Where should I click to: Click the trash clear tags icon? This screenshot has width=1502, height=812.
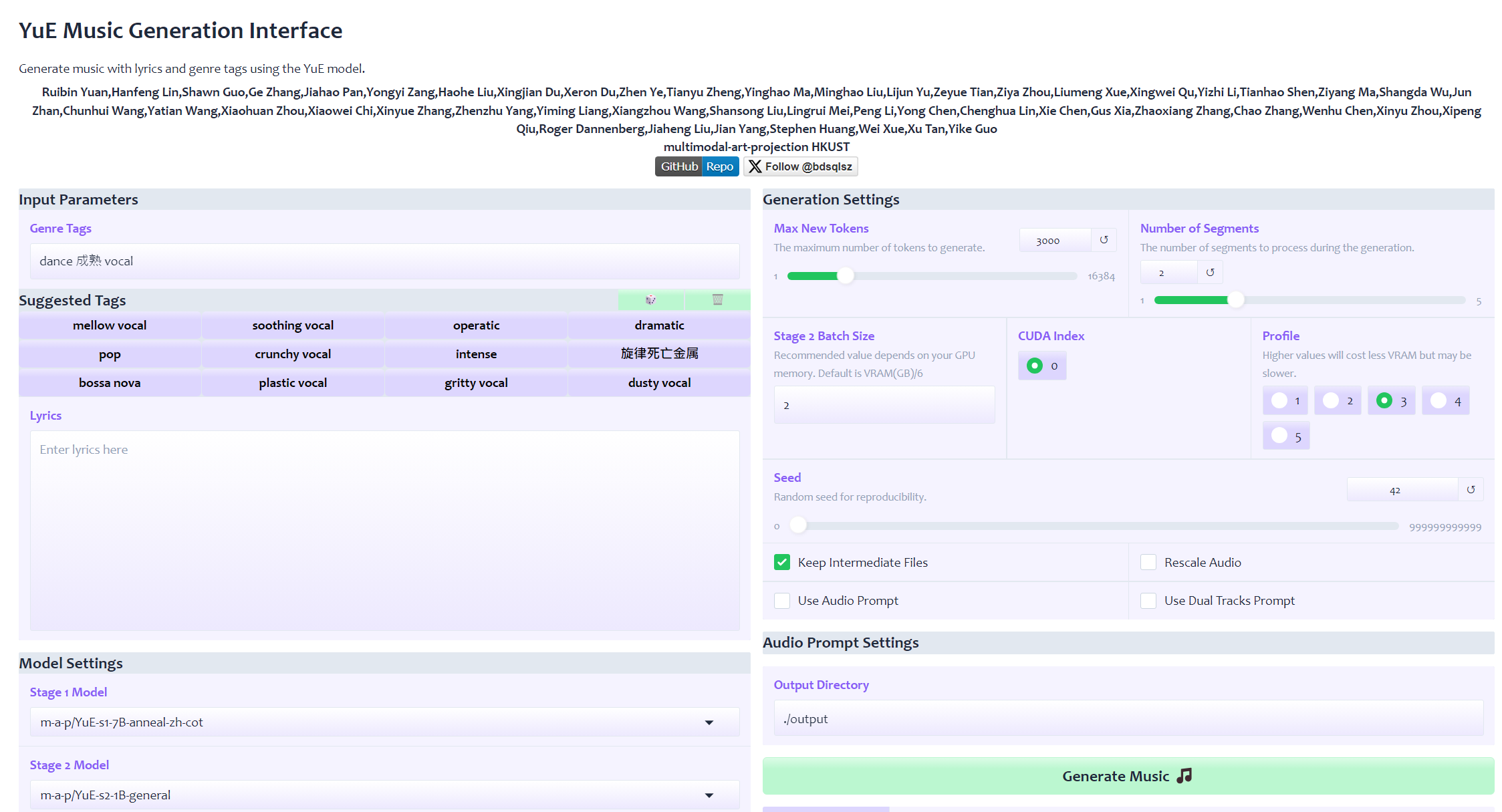[x=717, y=299]
